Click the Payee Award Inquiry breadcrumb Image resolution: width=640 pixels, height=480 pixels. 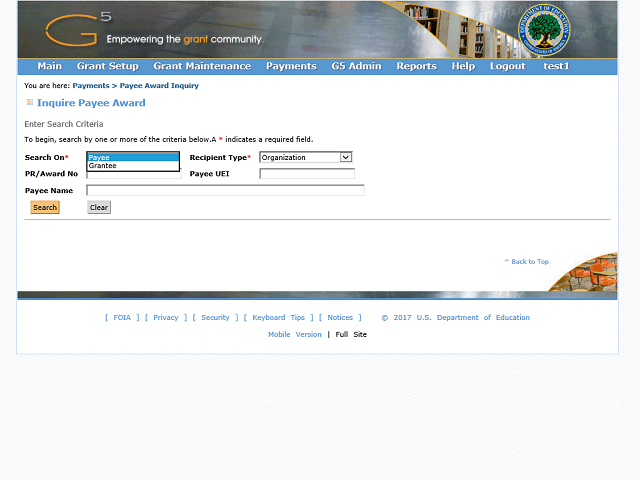coord(159,86)
